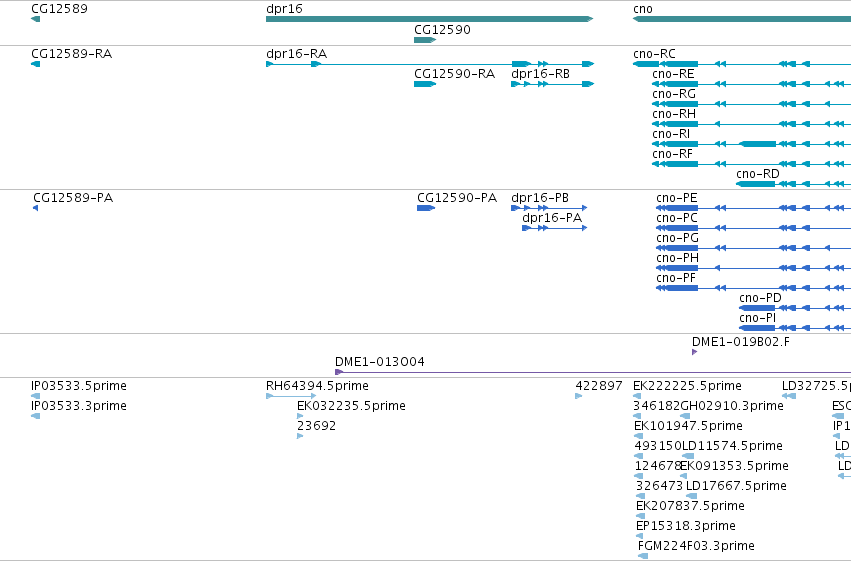Select the cno-RE transcript label
The height and width of the screenshot is (561, 851).
(673, 74)
